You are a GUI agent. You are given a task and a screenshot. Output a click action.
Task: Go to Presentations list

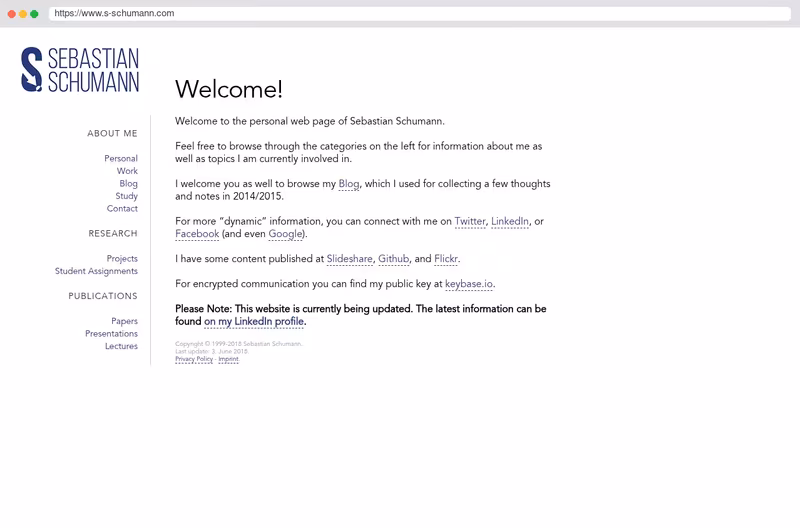tap(111, 333)
